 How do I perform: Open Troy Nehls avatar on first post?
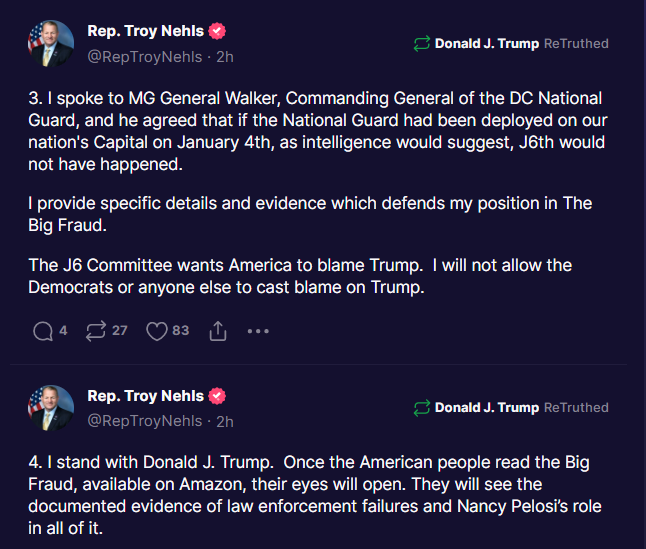(x=51, y=44)
